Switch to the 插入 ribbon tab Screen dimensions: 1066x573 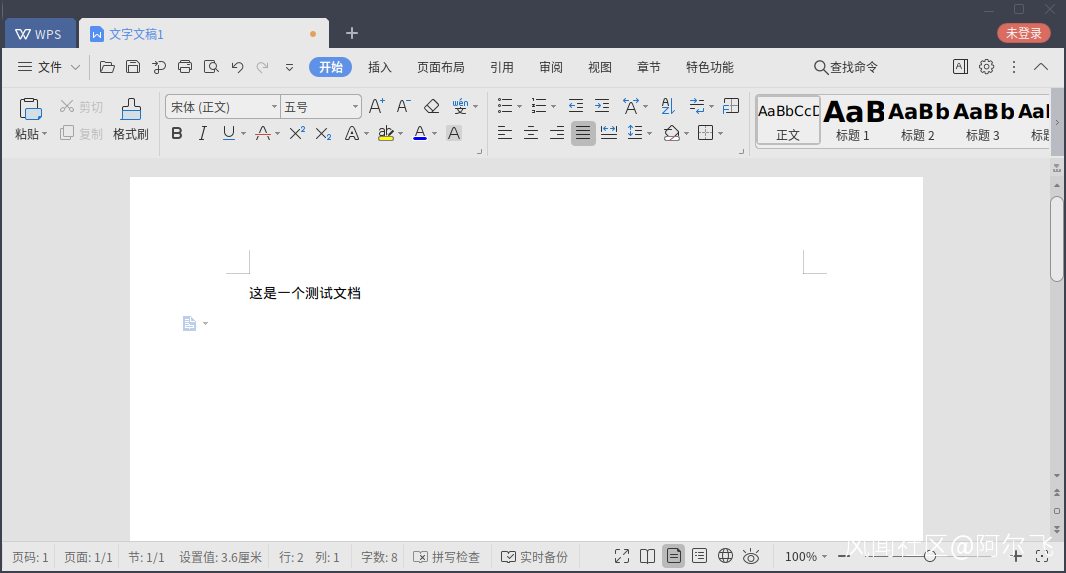(380, 67)
